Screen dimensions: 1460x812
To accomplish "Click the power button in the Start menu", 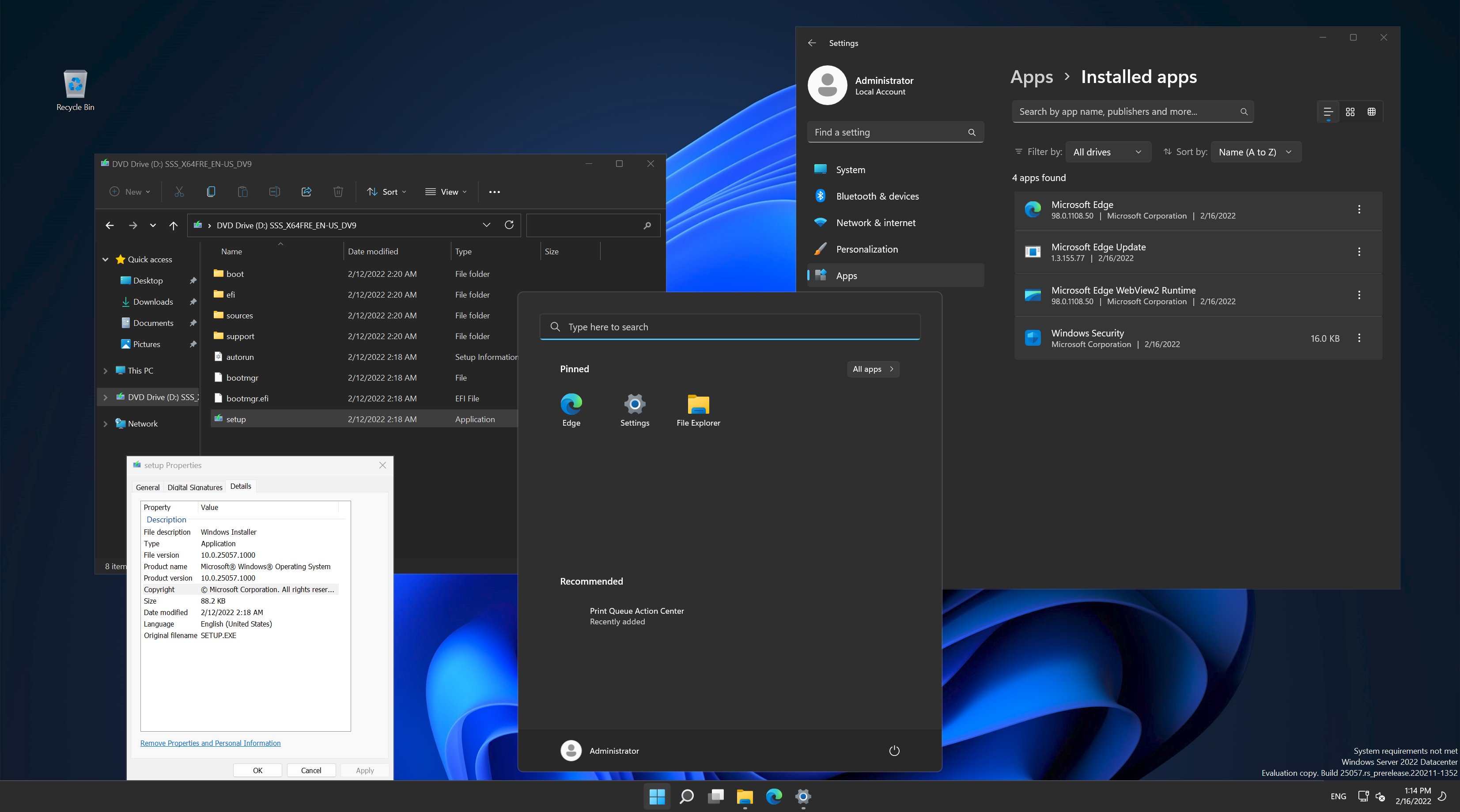I will click(x=894, y=750).
